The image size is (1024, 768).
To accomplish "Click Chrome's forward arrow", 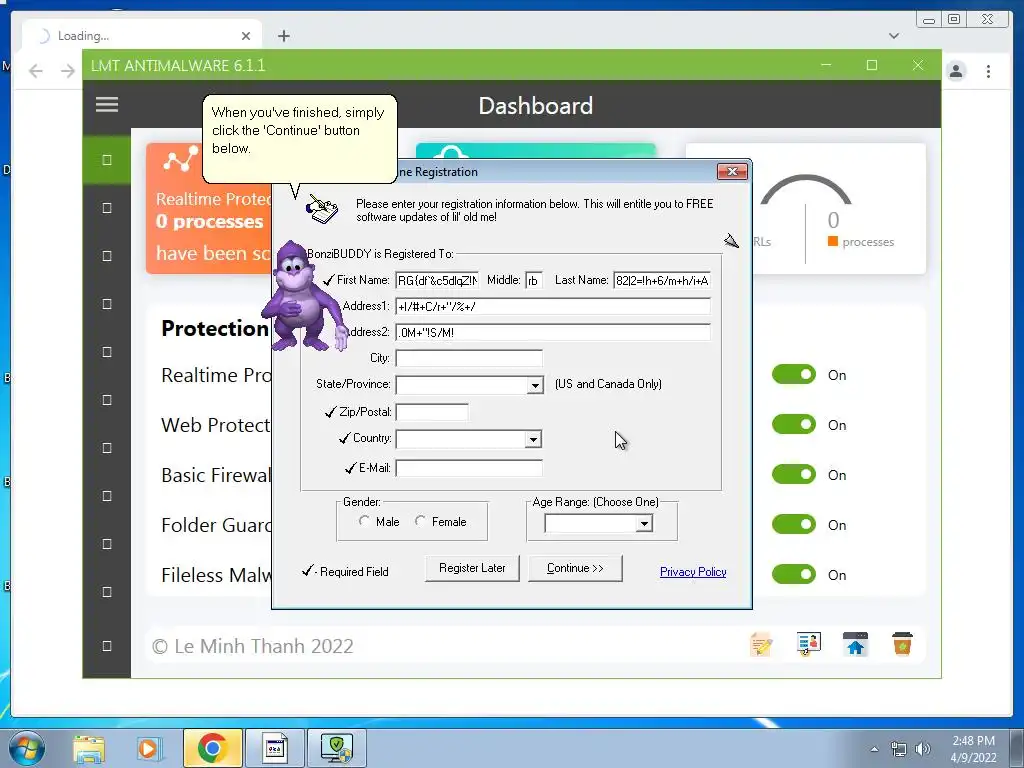I will [x=67, y=71].
